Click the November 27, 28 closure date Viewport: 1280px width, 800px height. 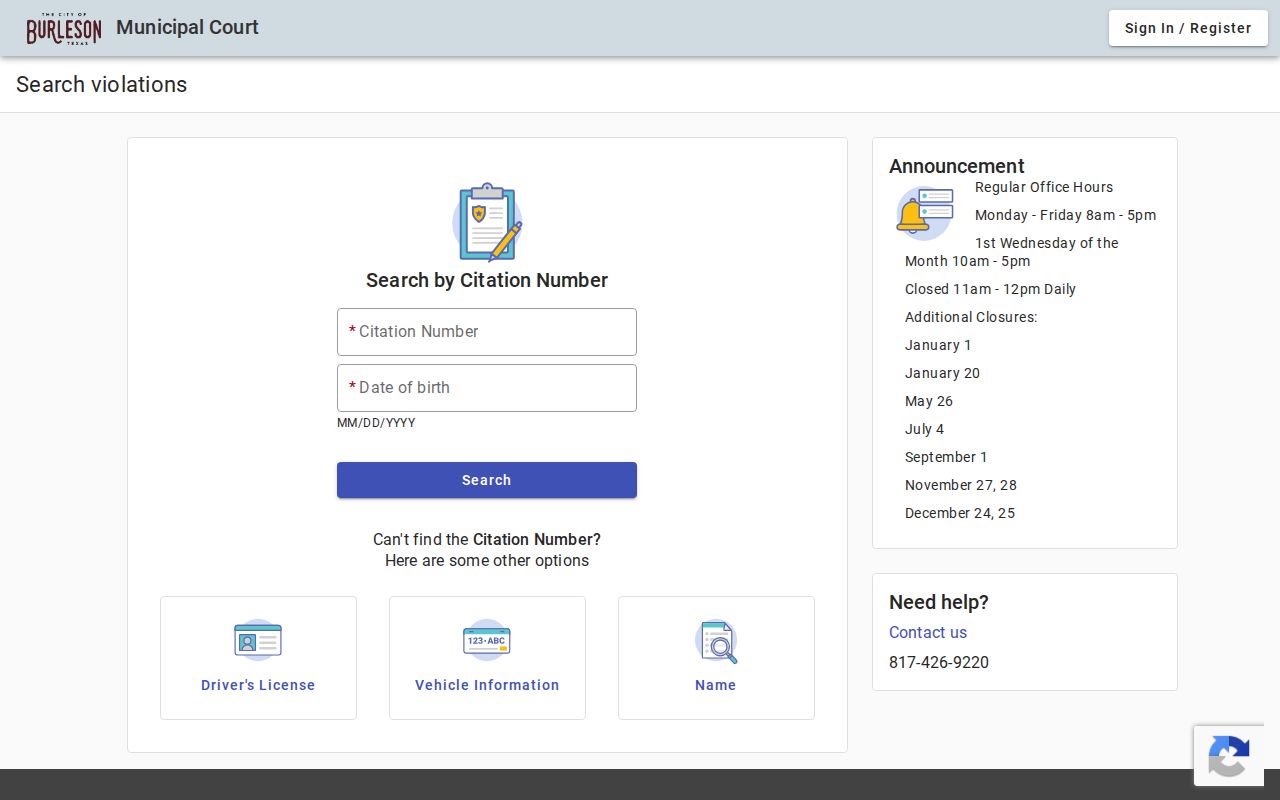pyautogui.click(x=961, y=485)
